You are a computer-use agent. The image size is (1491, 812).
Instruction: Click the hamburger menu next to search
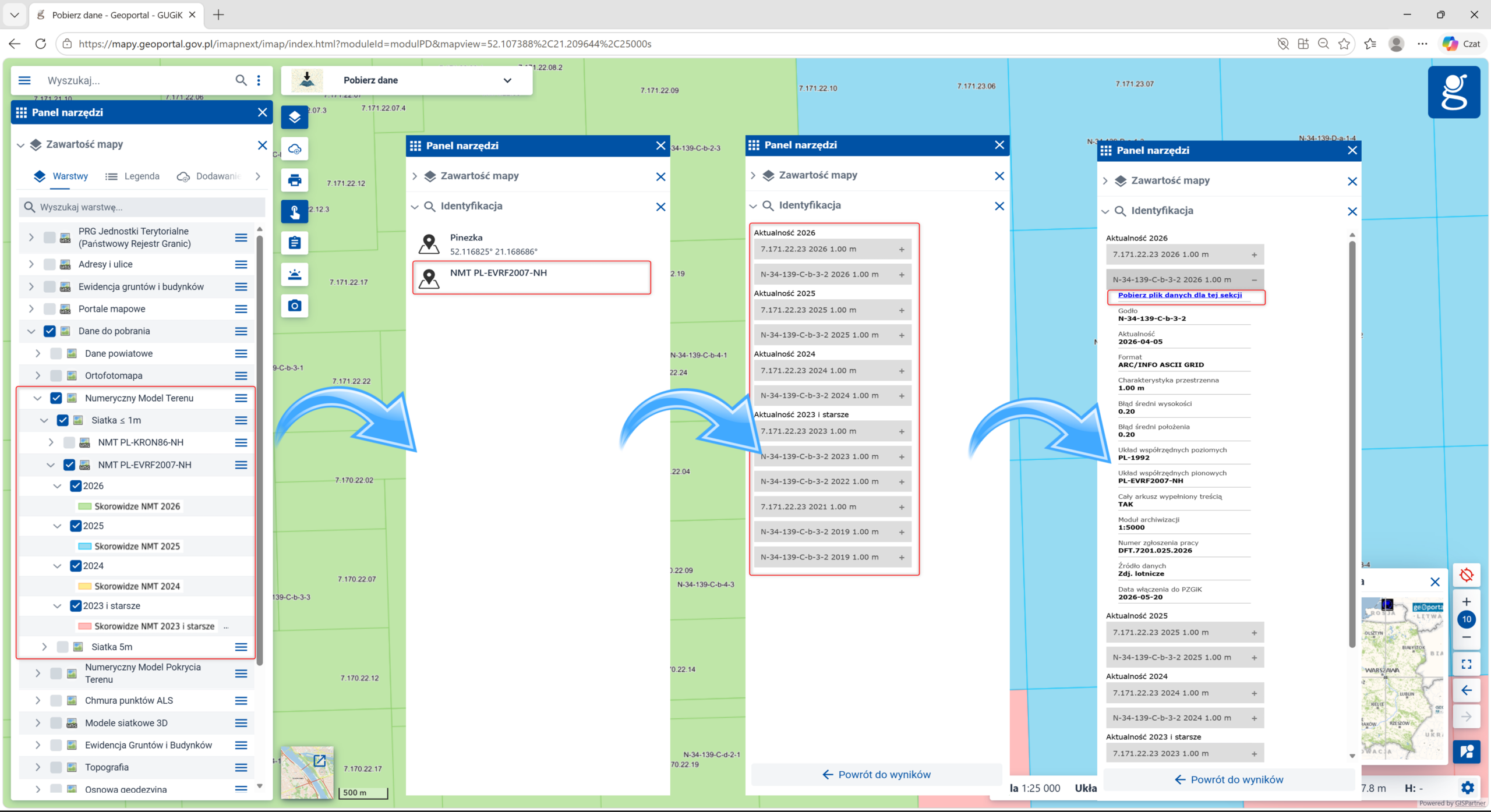click(x=24, y=80)
